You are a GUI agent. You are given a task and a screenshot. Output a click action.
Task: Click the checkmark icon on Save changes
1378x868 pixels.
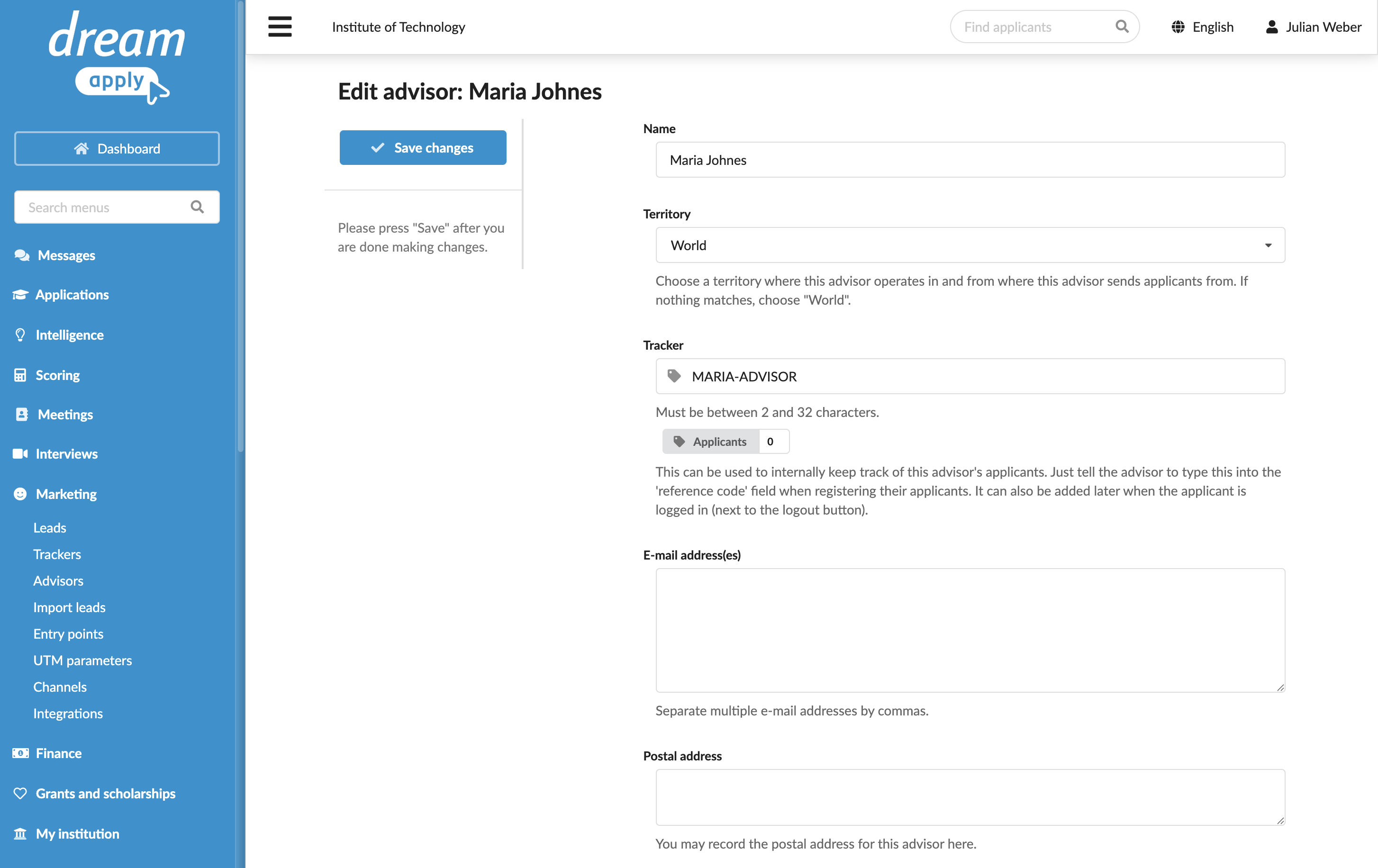click(378, 148)
